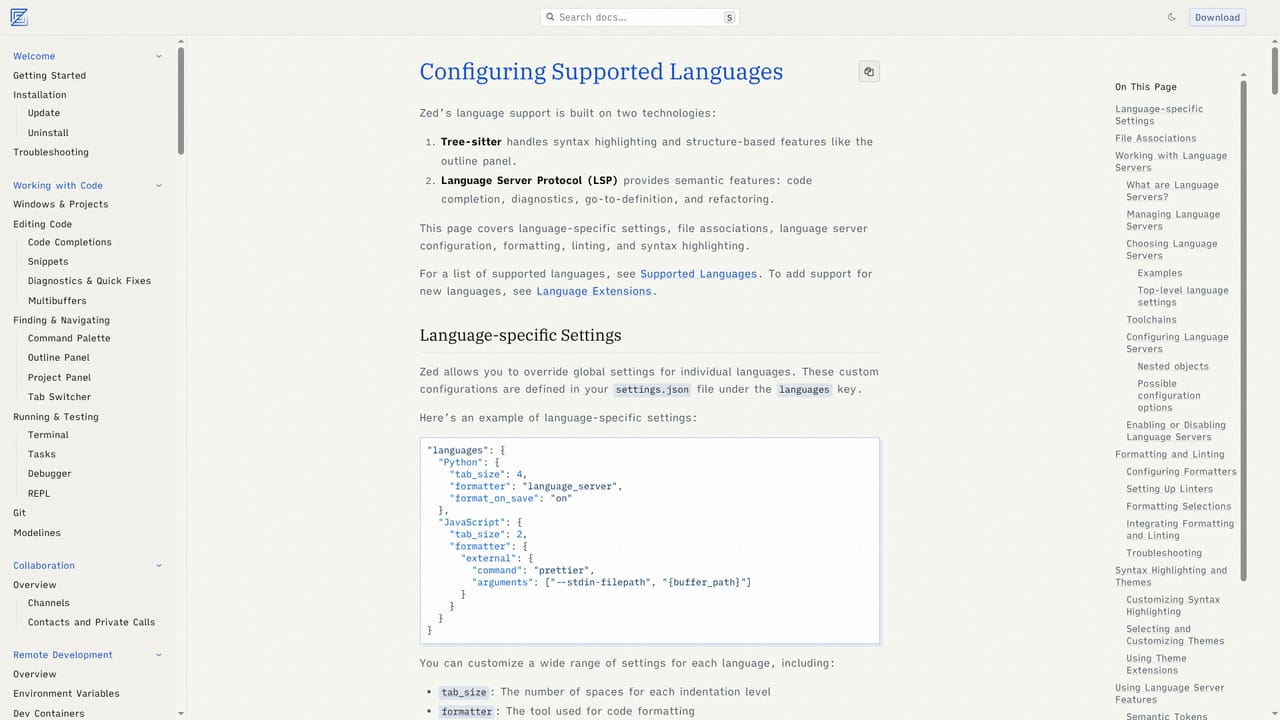Open the Git docs page
The height and width of the screenshot is (720, 1280).
20,513
